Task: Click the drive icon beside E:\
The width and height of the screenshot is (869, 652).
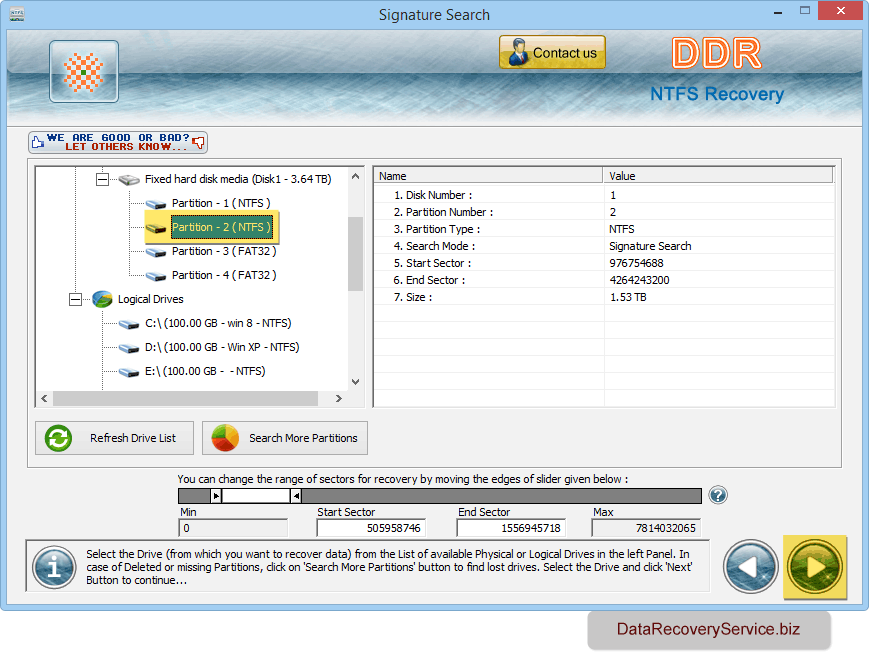Action: [129, 372]
